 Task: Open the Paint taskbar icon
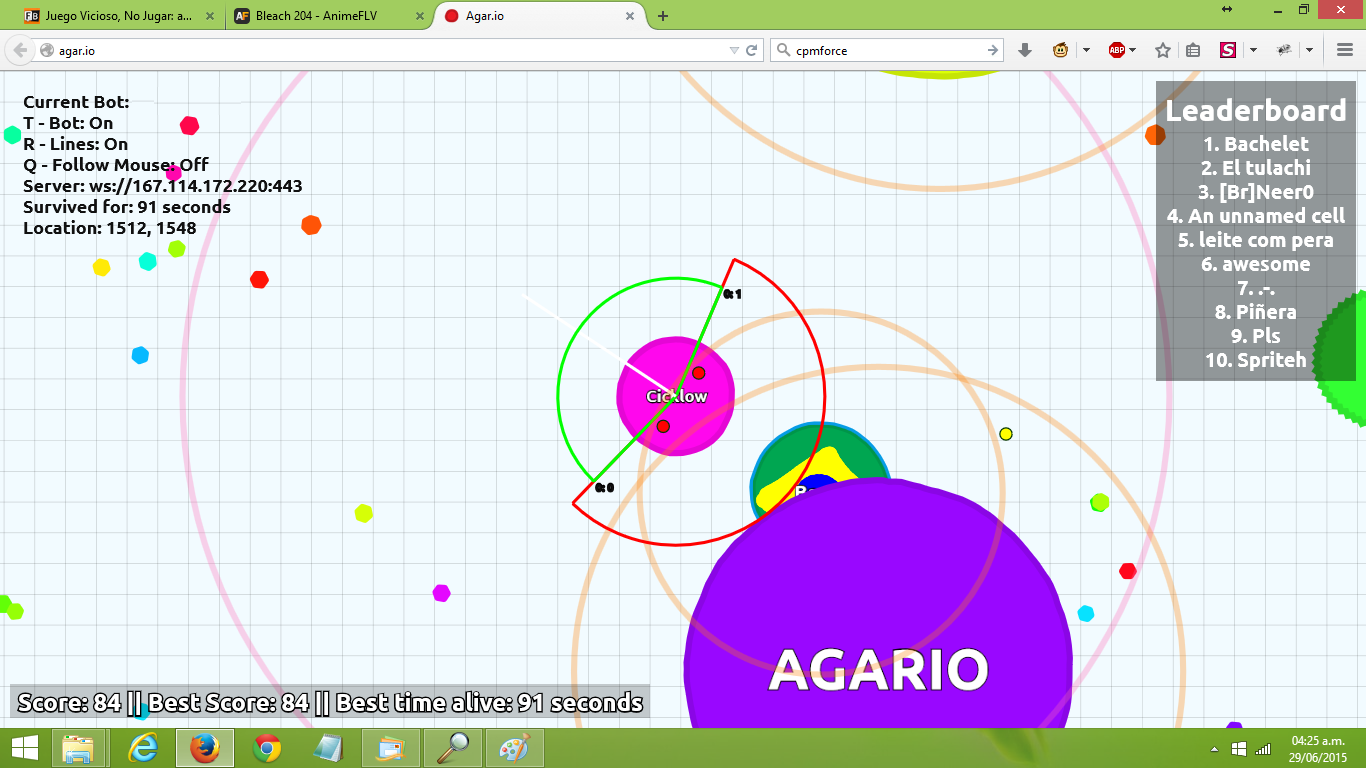(516, 748)
